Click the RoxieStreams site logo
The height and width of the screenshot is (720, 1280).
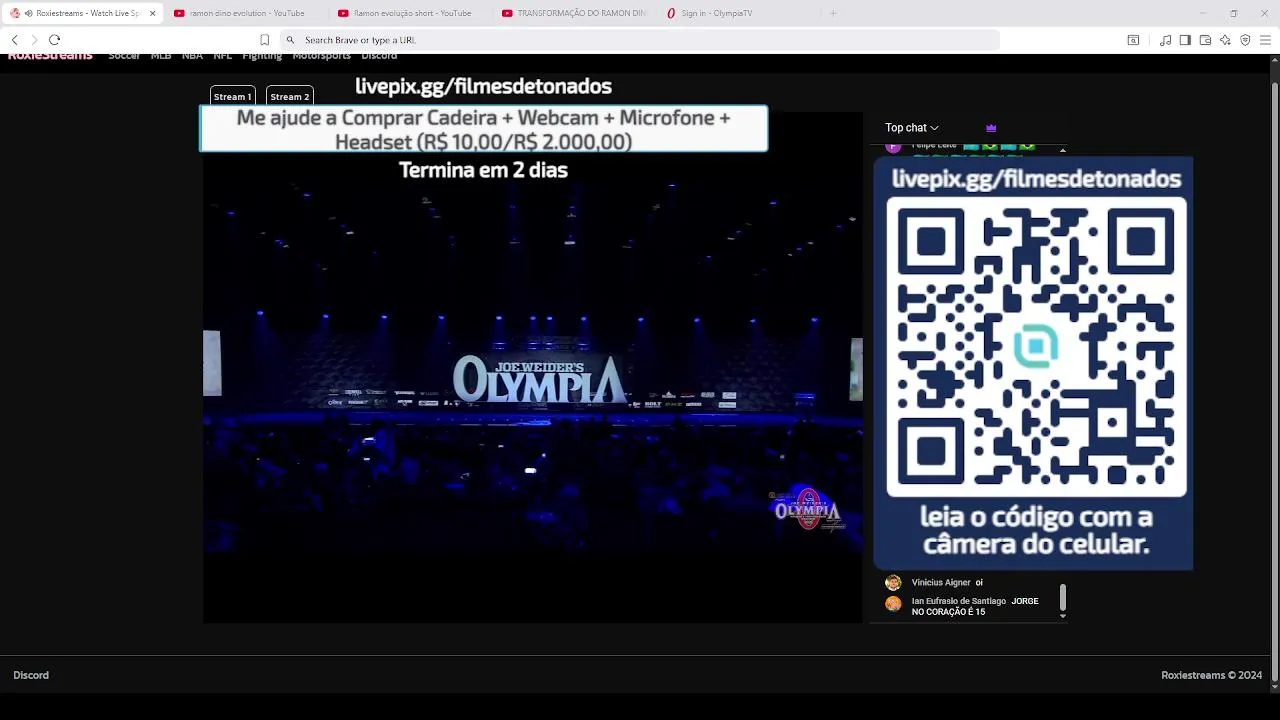(x=50, y=56)
